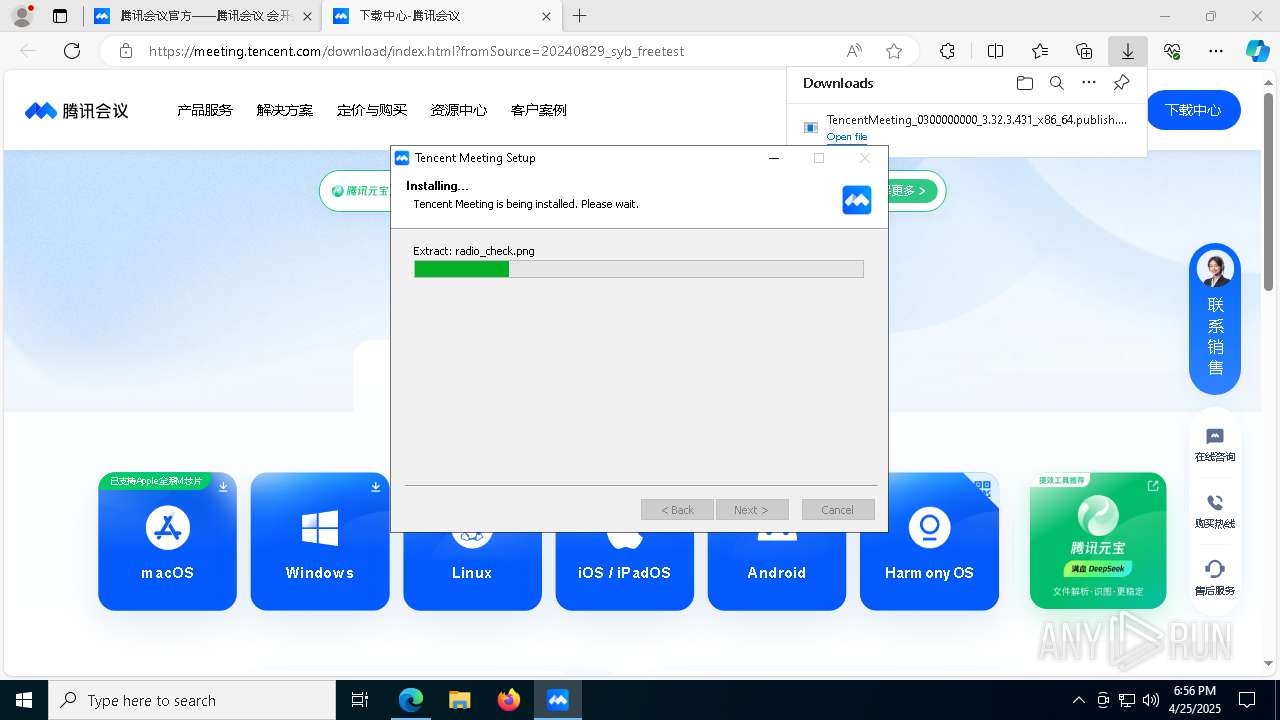This screenshot has width=1280, height=720.
Task: Open the browser profile icon
Action: click(22, 16)
